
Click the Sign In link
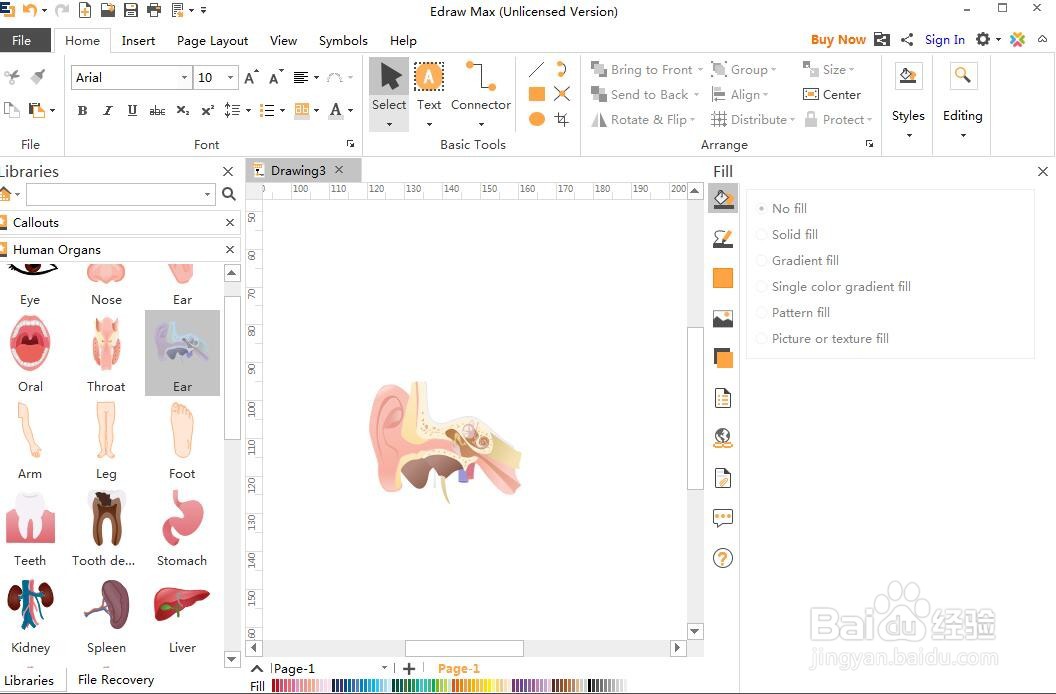point(944,40)
